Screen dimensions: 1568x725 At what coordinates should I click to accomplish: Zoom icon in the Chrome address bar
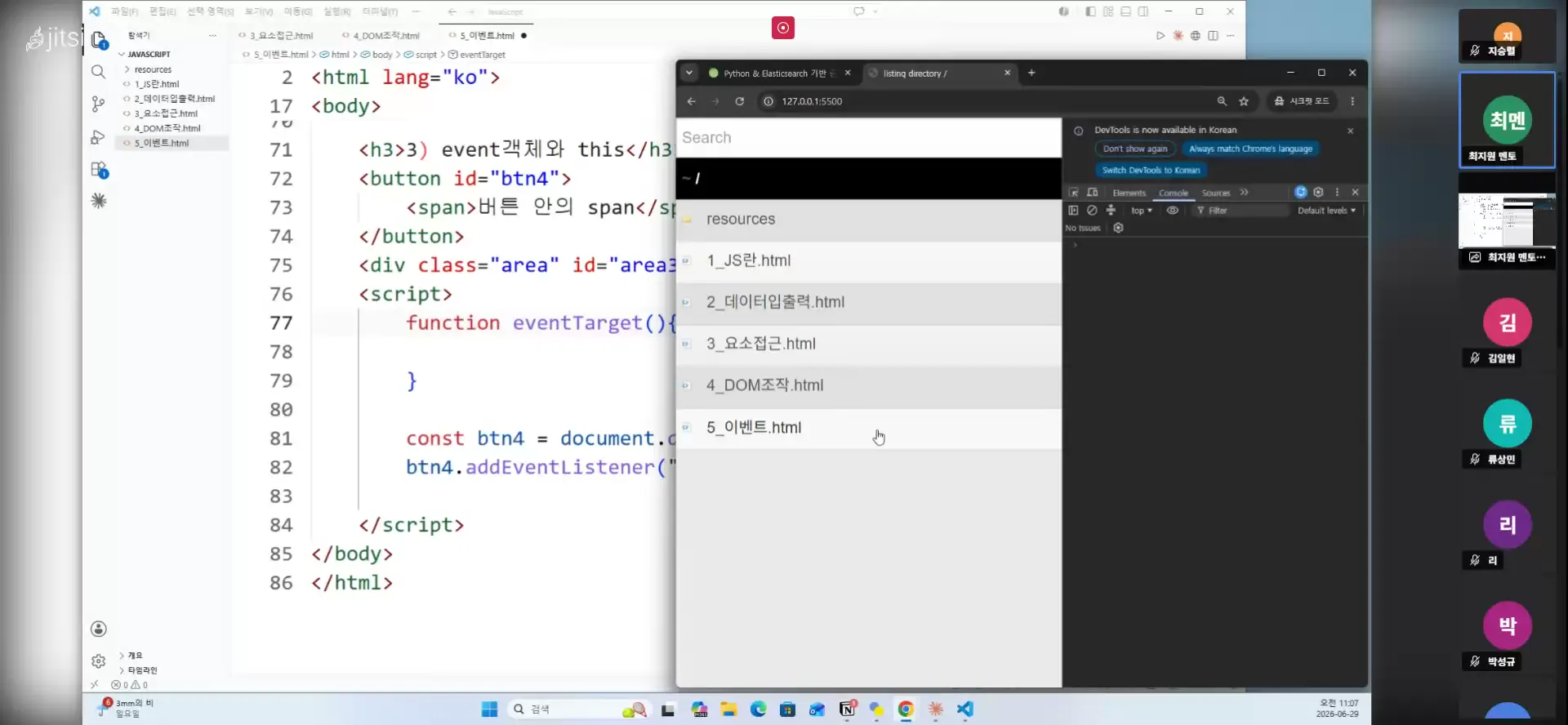point(1222,101)
